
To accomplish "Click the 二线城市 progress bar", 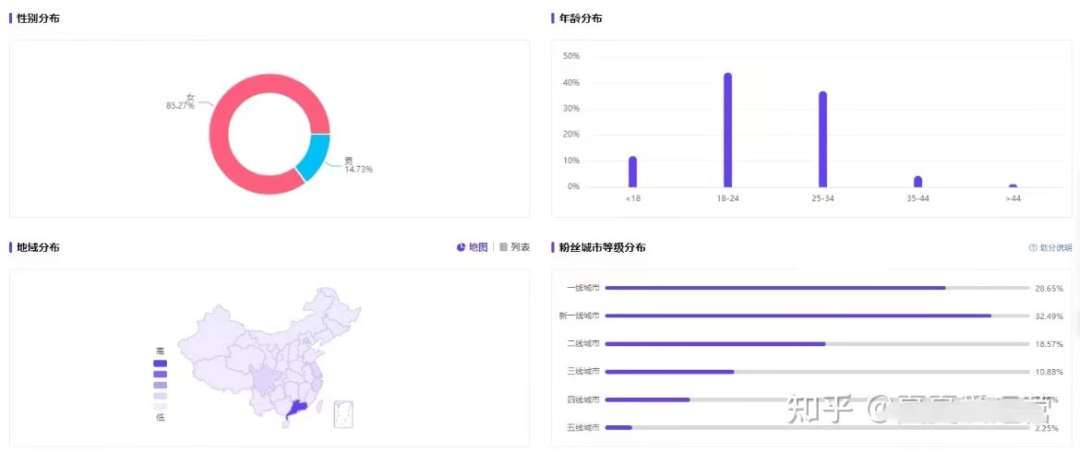I will 817,344.
